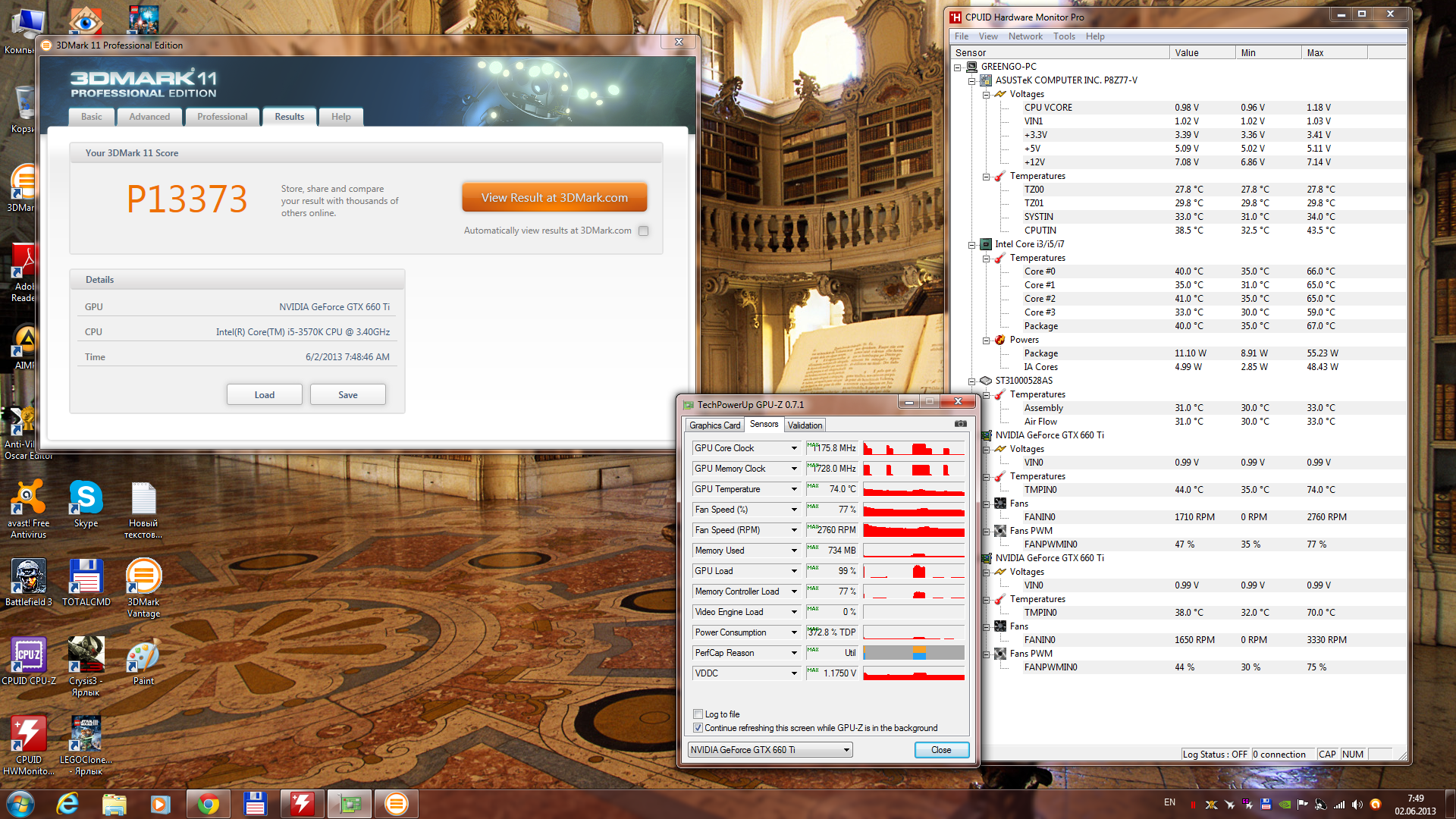Open the GPU Memory Clock sensor dropdown
This screenshot has height=819, width=1456.
tap(794, 469)
